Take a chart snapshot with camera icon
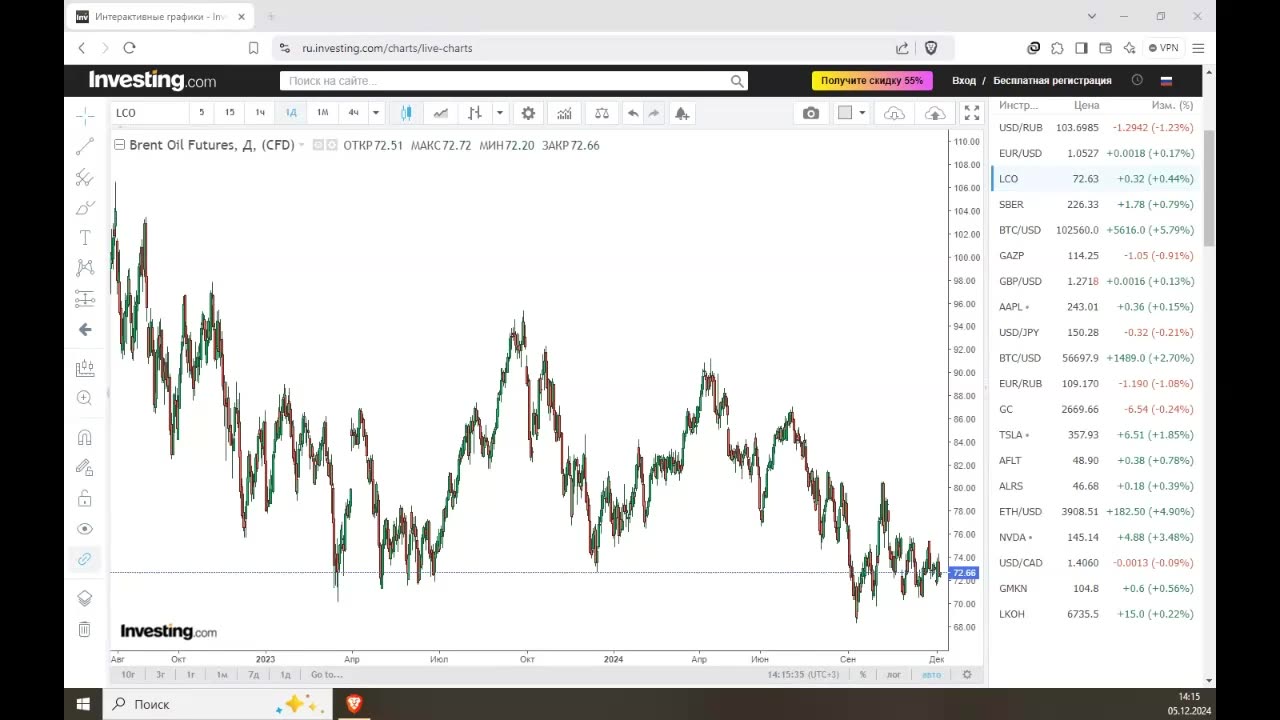Image resolution: width=1280 pixels, height=720 pixels. point(811,113)
